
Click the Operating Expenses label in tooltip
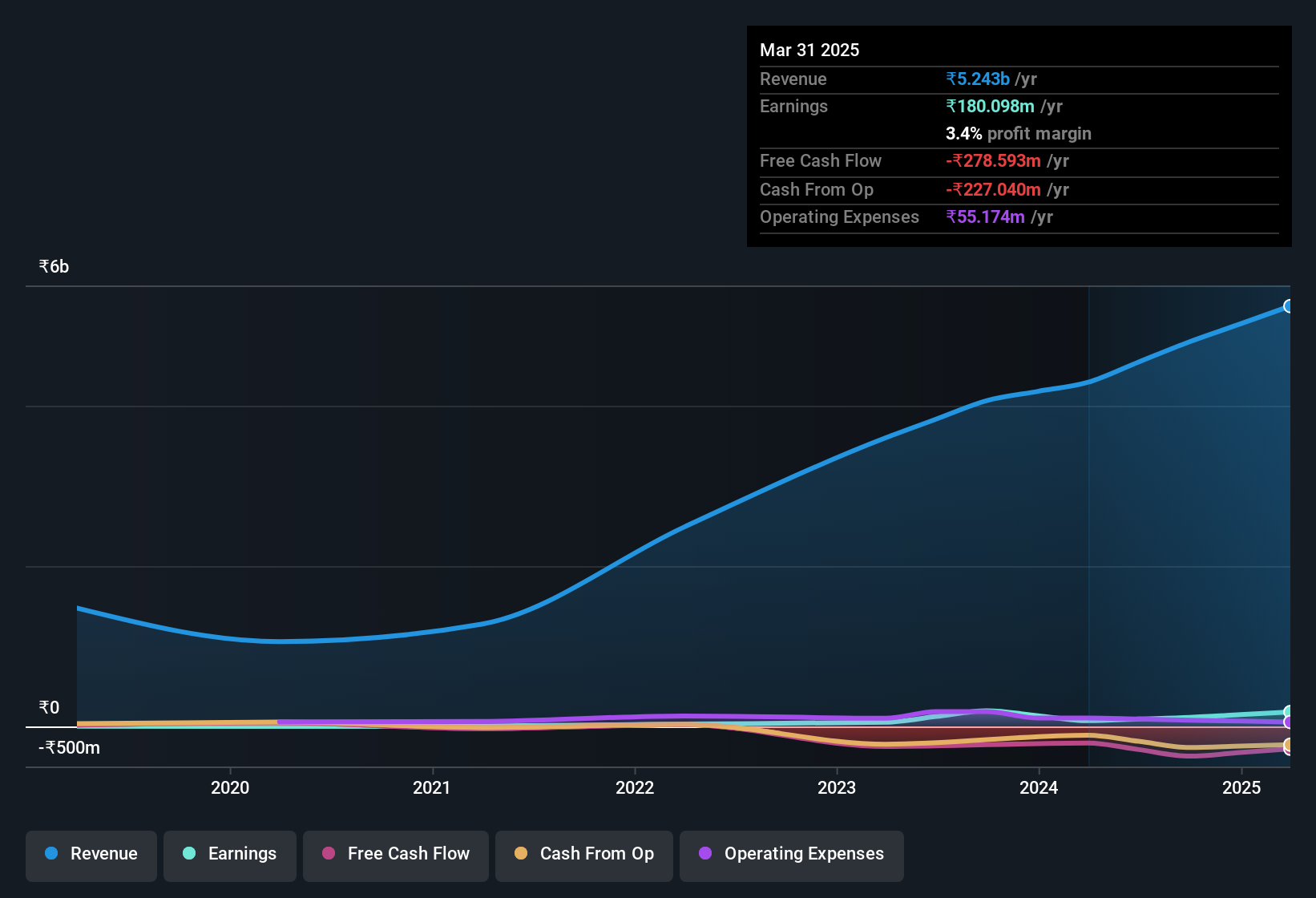point(839,217)
